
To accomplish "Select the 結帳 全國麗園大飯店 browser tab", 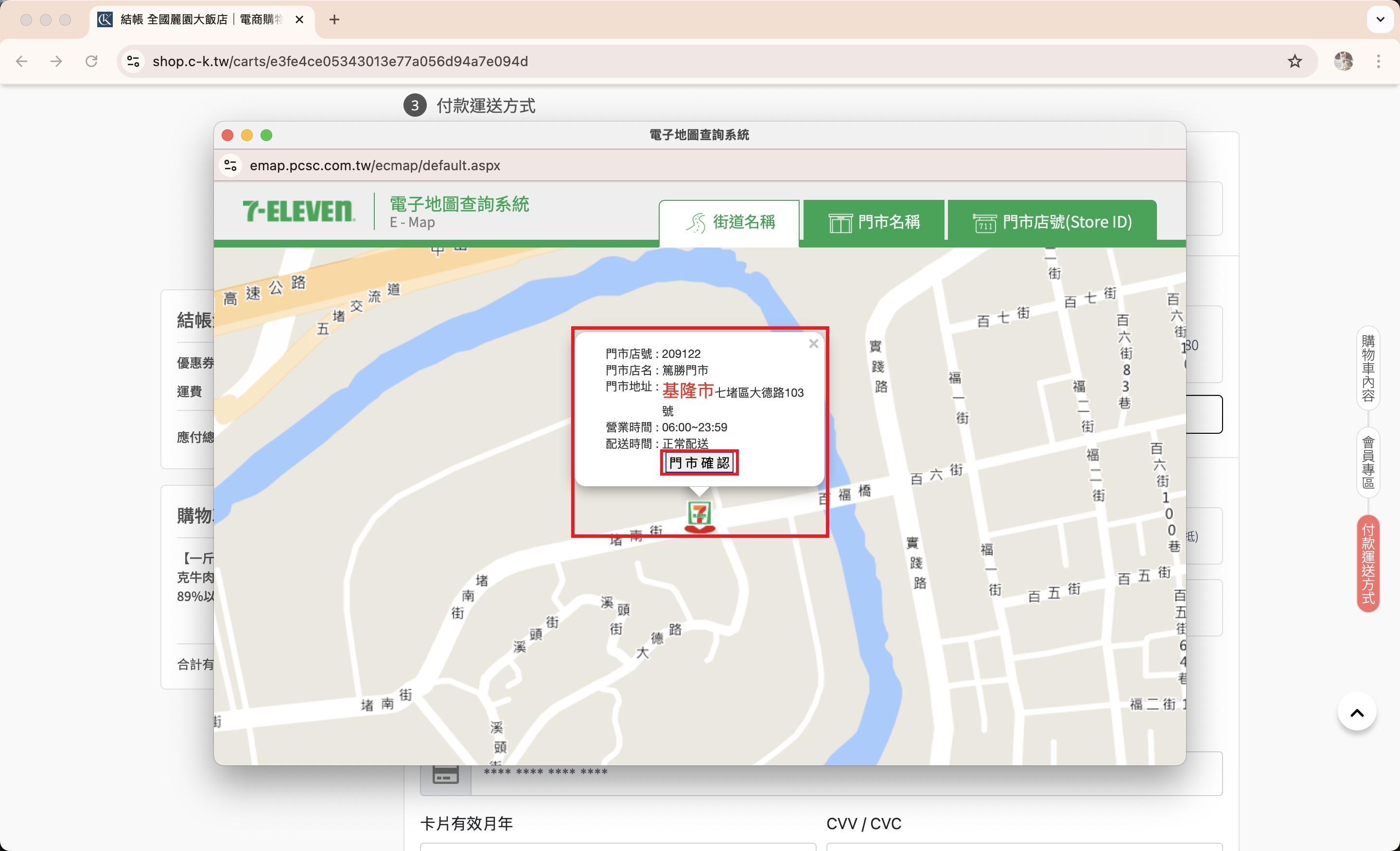I will click(x=202, y=19).
